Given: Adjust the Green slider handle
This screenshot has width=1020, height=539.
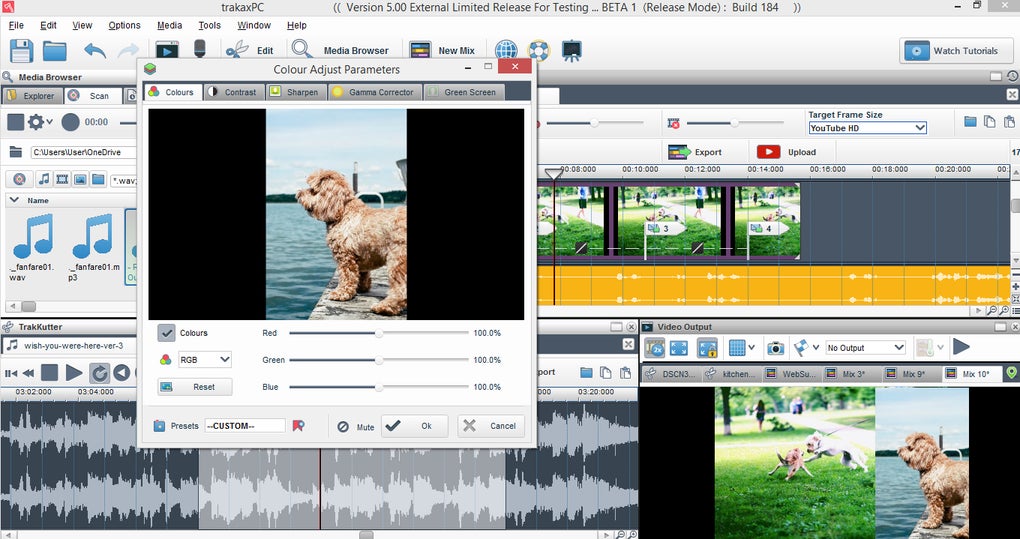Looking at the screenshot, I should pyautogui.click(x=379, y=360).
